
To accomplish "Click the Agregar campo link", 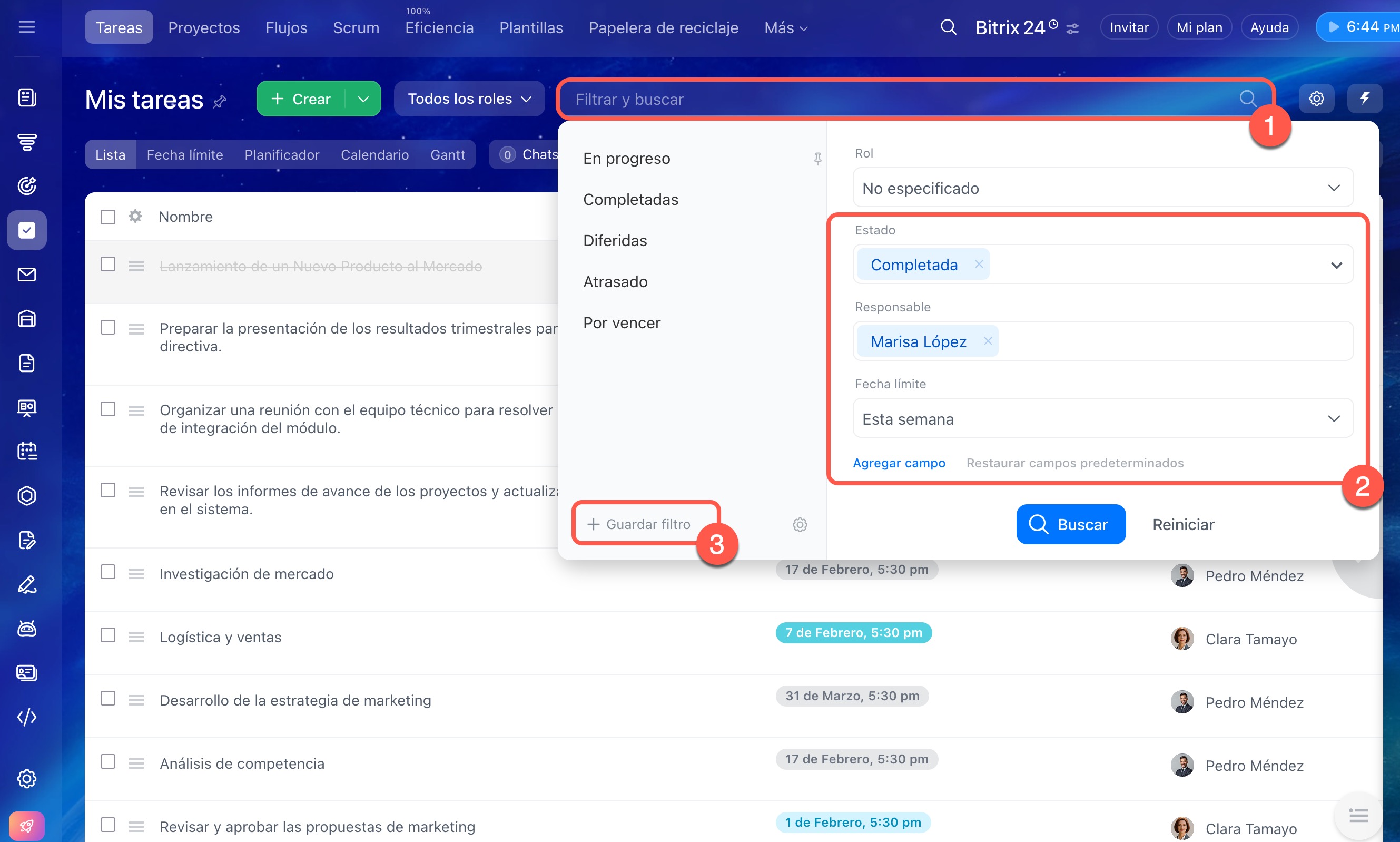I will [899, 463].
